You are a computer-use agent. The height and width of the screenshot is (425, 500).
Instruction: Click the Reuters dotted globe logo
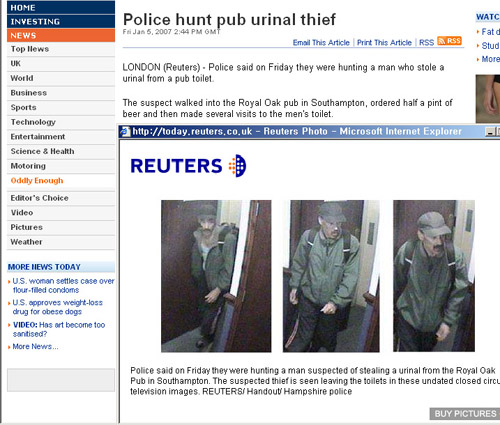coord(238,166)
